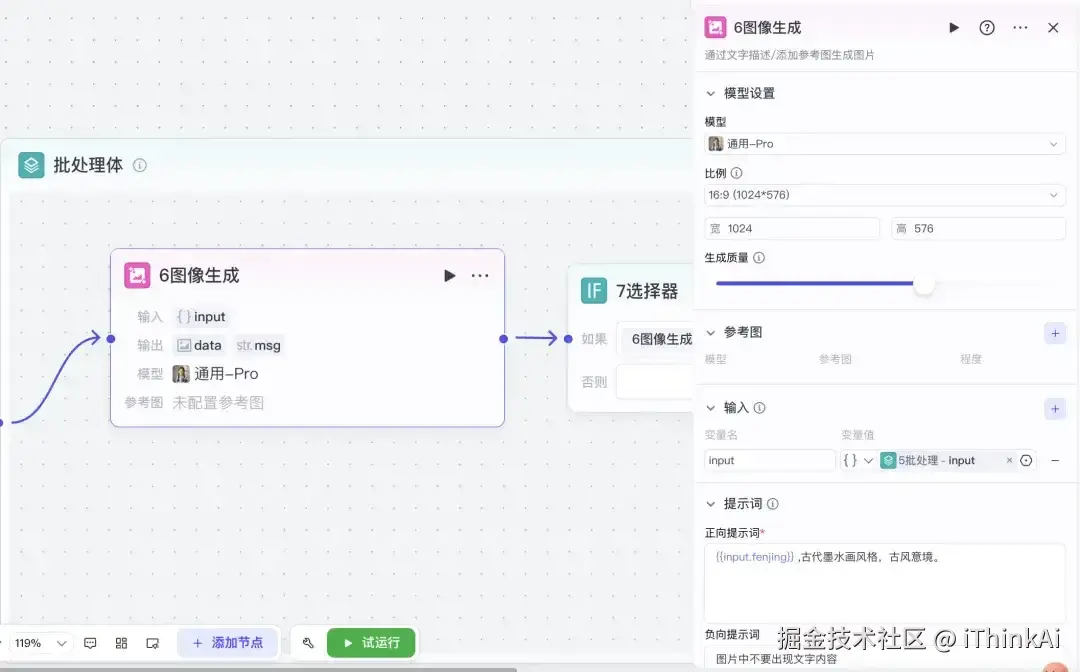Click the input variable name field
The image size is (1080, 672).
click(x=770, y=460)
